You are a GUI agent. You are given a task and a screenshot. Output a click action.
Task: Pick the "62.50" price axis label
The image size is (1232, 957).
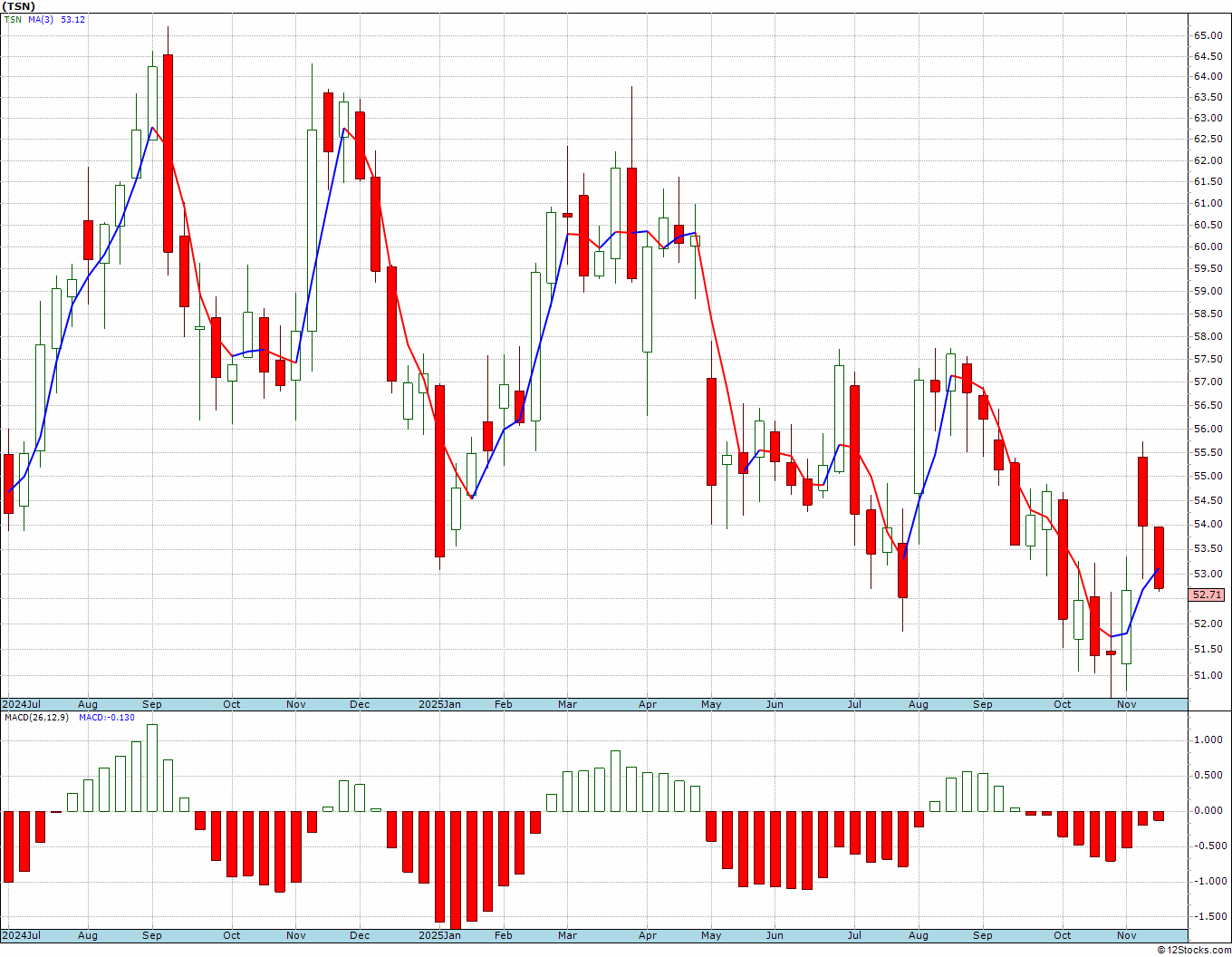tap(1207, 139)
